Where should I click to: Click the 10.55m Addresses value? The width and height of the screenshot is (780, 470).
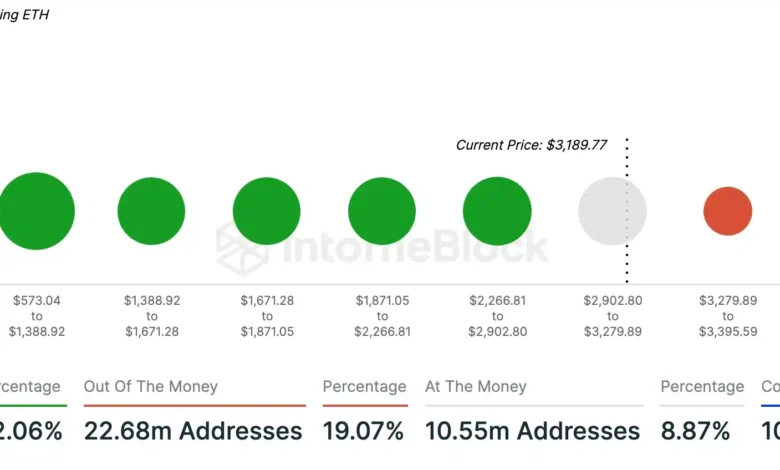tap(532, 431)
